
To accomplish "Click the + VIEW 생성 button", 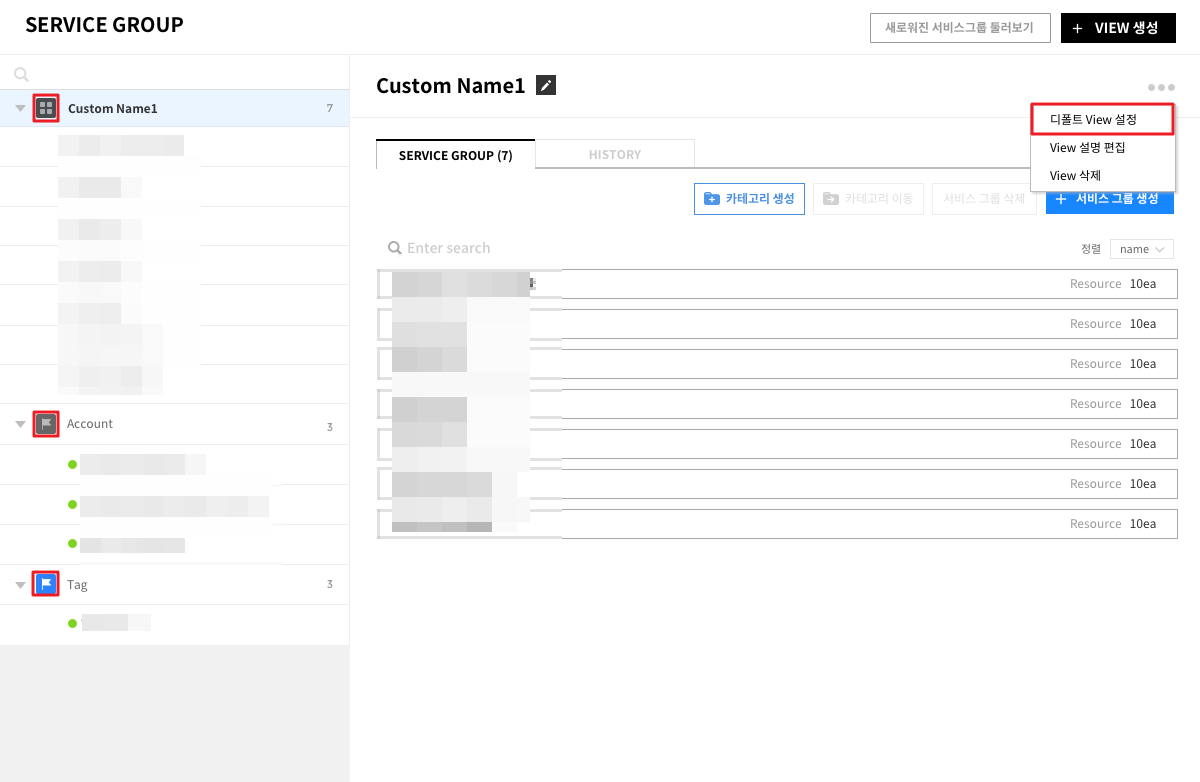I will 1117,28.
